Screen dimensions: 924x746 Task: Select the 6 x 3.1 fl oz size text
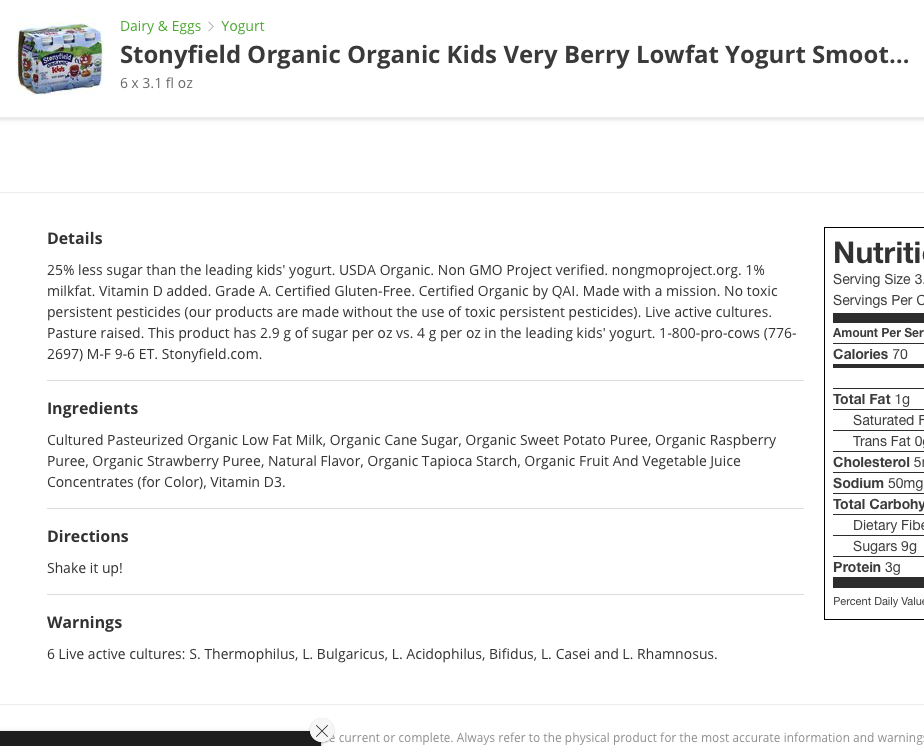tap(156, 83)
